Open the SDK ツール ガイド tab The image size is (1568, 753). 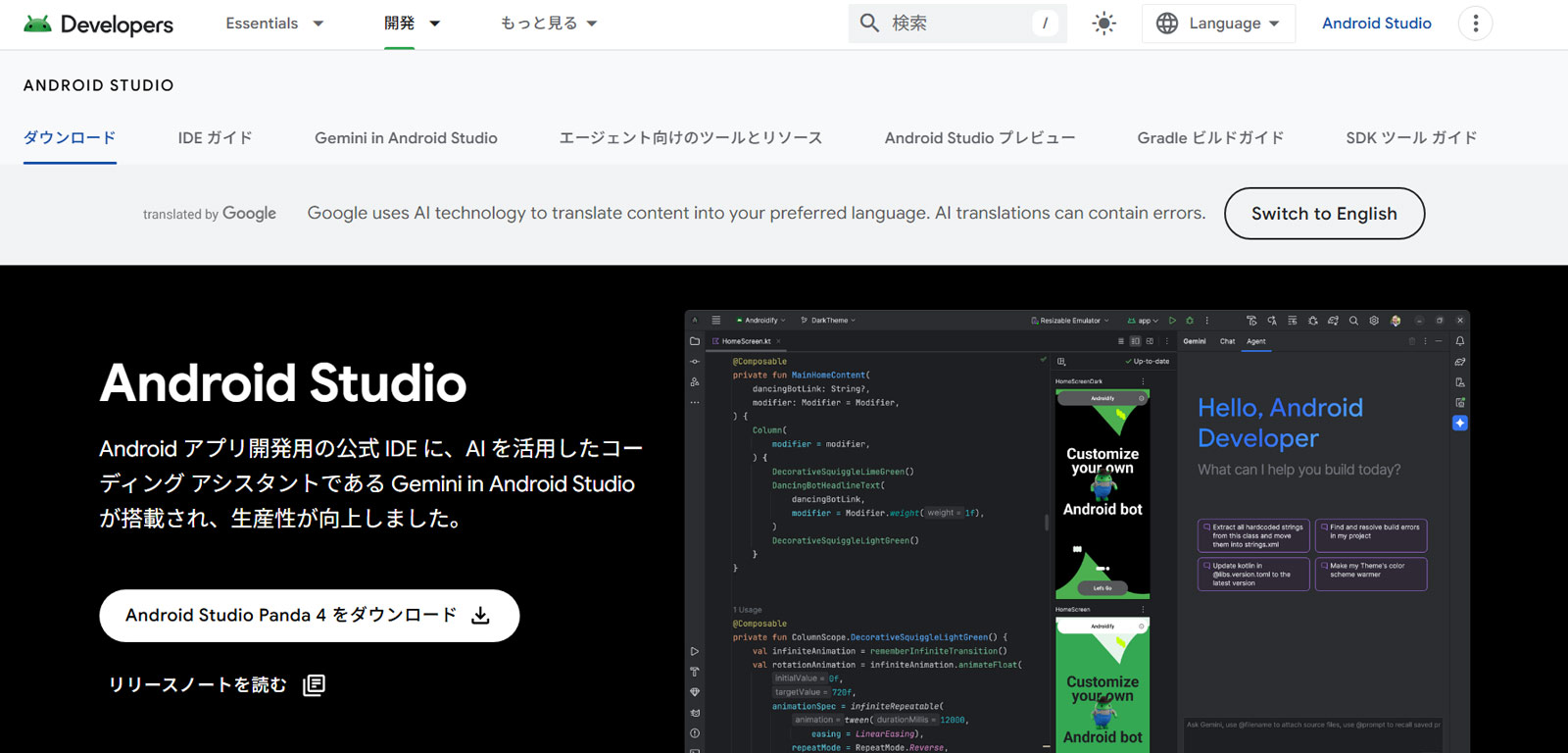click(1411, 137)
